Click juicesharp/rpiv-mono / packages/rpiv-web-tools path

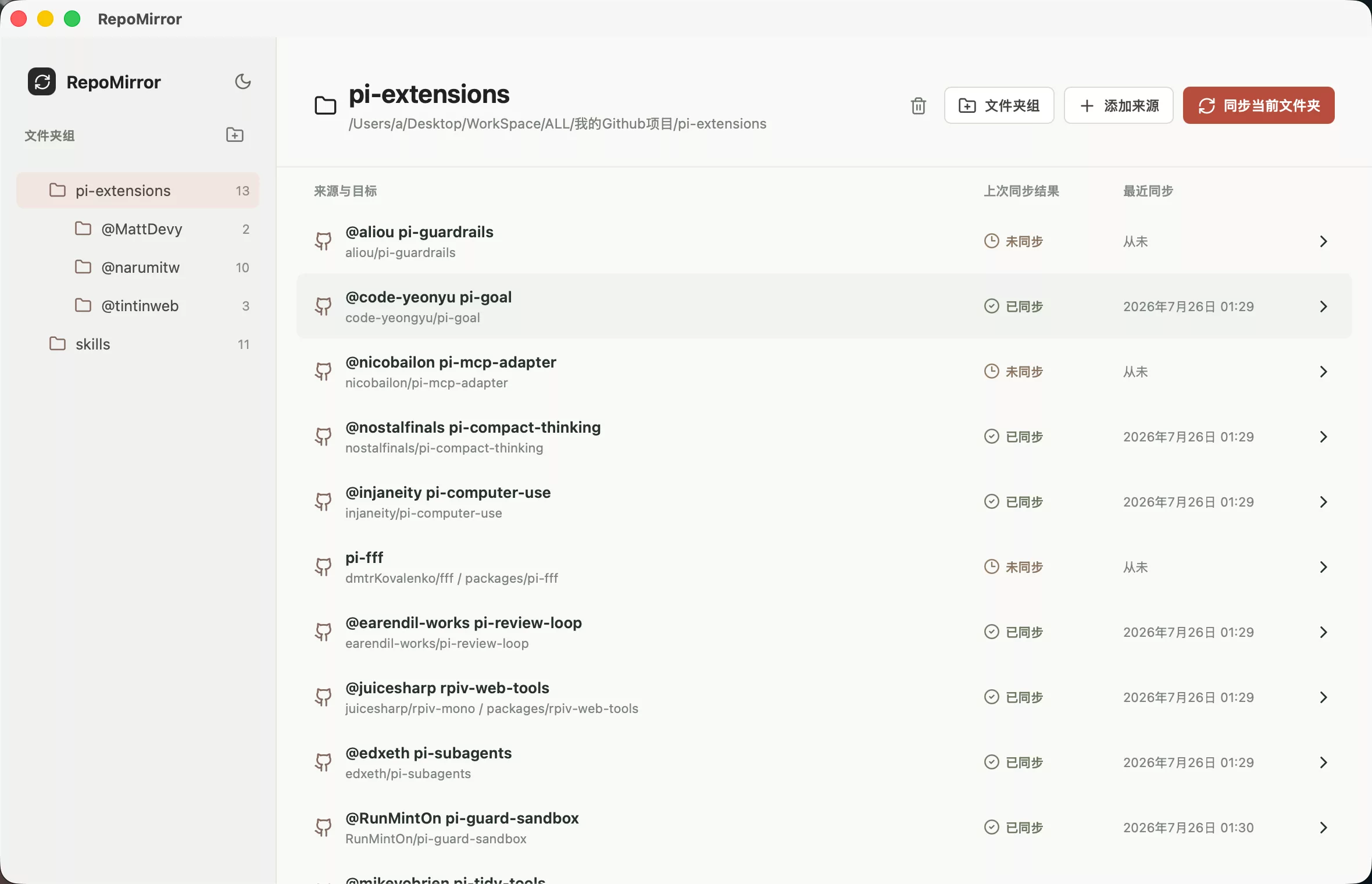click(491, 708)
